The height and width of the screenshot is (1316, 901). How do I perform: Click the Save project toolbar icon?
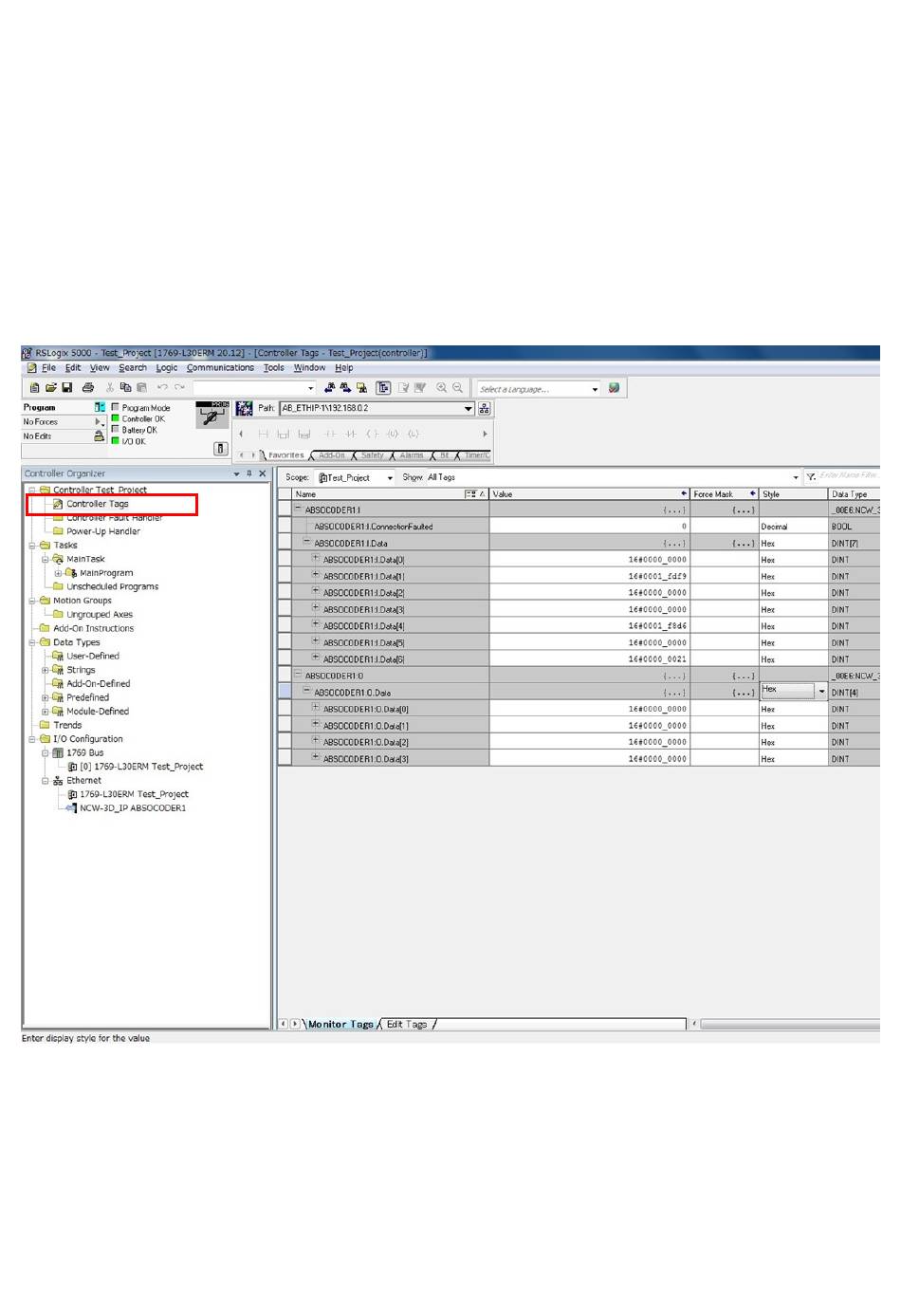pyautogui.click(x=67, y=388)
